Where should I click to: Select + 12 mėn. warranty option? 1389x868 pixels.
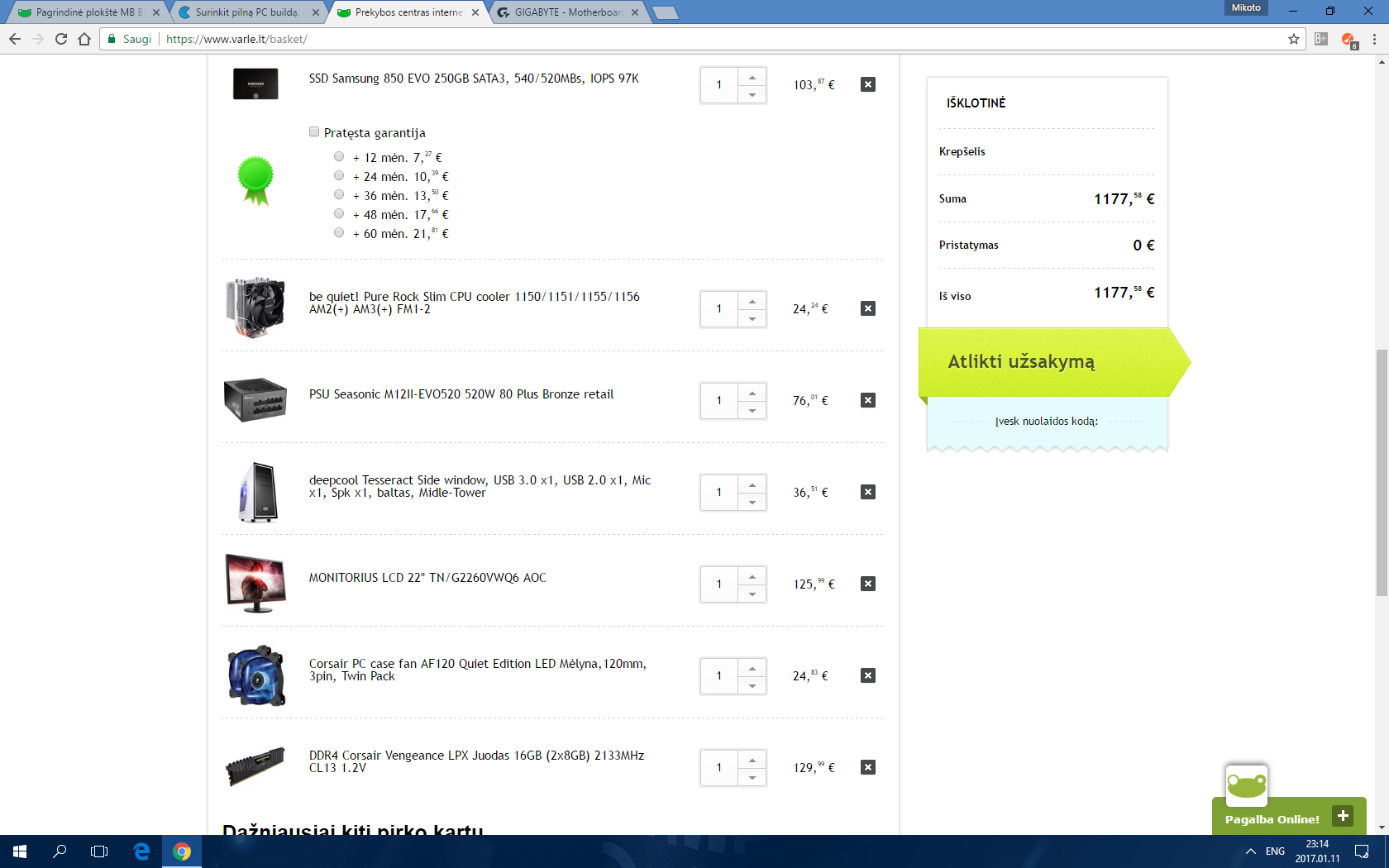click(x=339, y=156)
